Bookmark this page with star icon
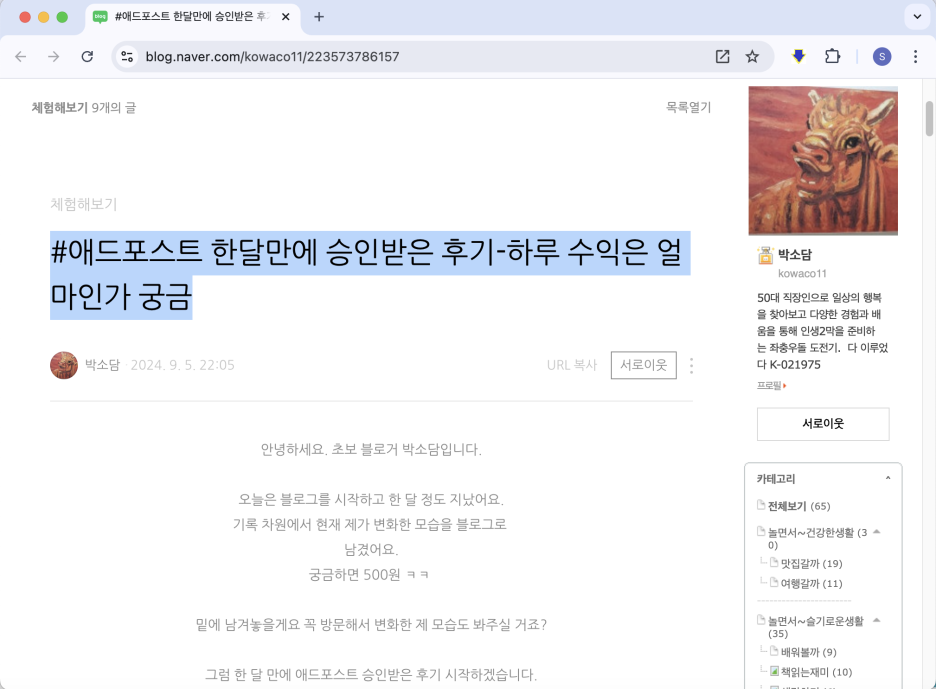 click(752, 57)
